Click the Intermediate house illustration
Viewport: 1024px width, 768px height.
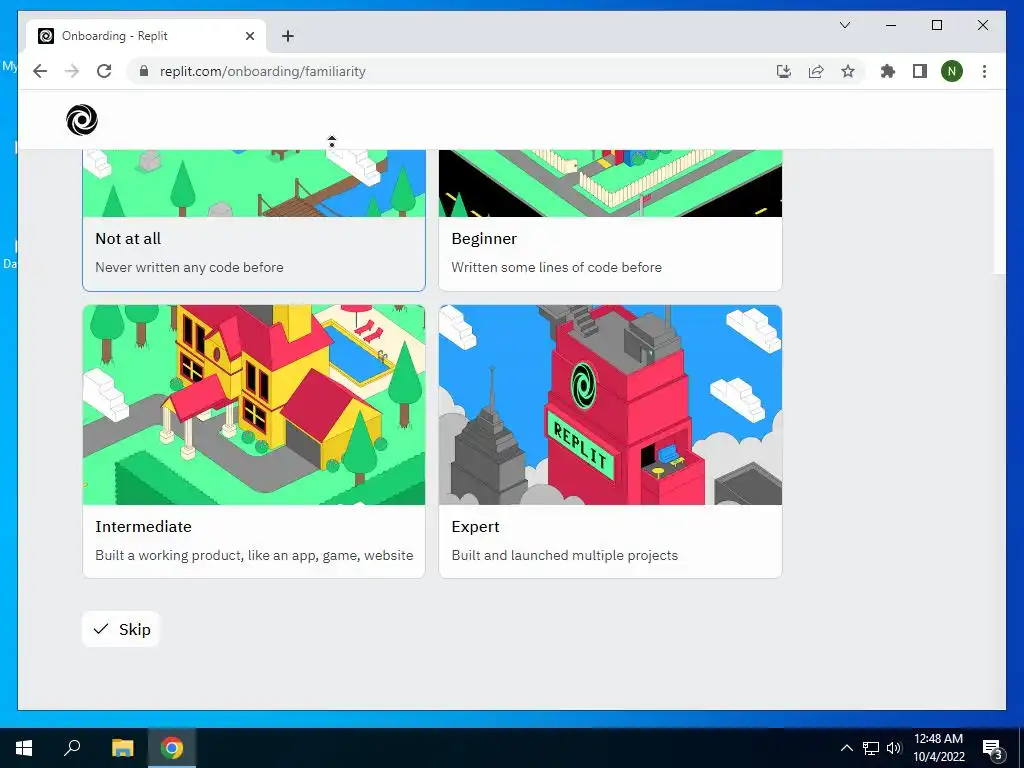[254, 405]
